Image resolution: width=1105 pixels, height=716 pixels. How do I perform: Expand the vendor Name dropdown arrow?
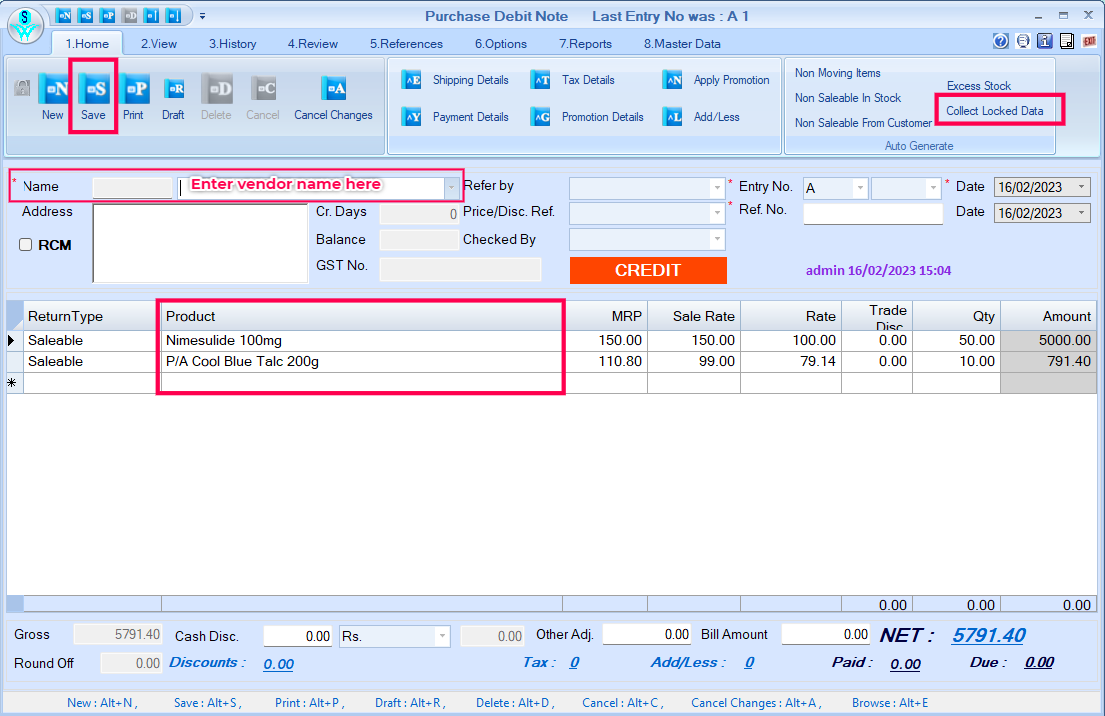pyautogui.click(x=451, y=187)
